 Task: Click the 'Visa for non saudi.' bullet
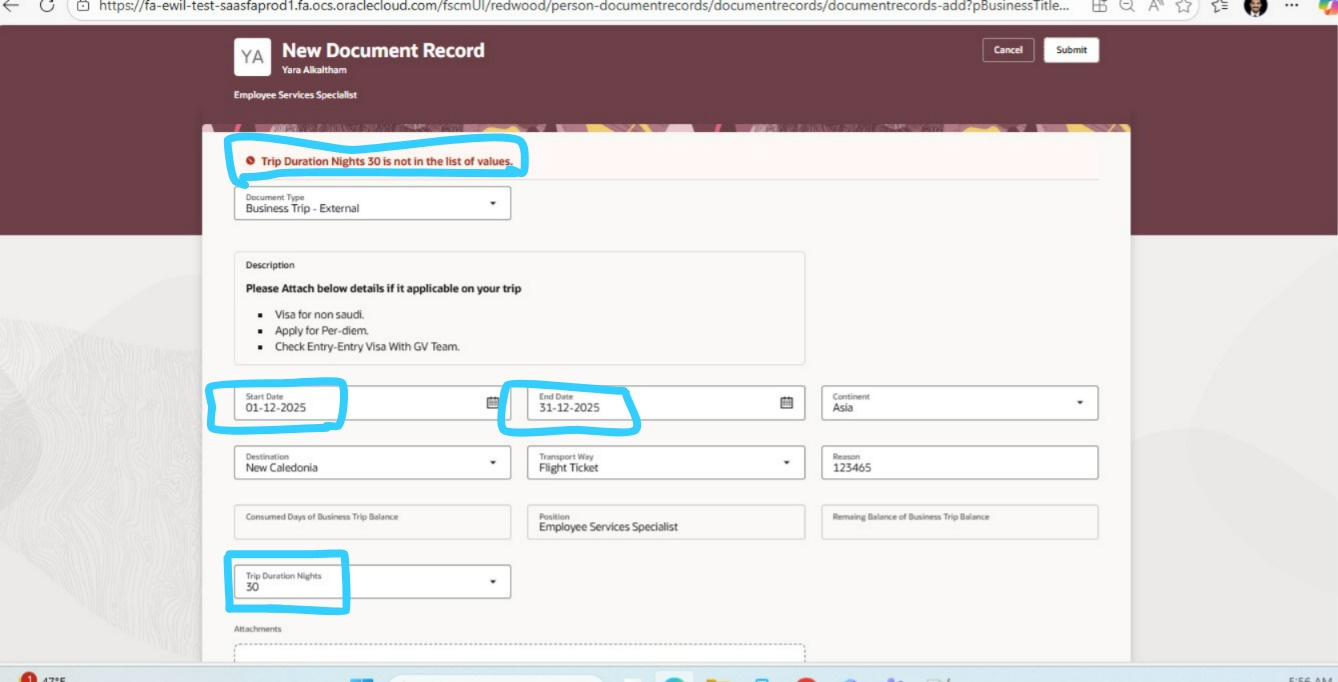(x=319, y=314)
